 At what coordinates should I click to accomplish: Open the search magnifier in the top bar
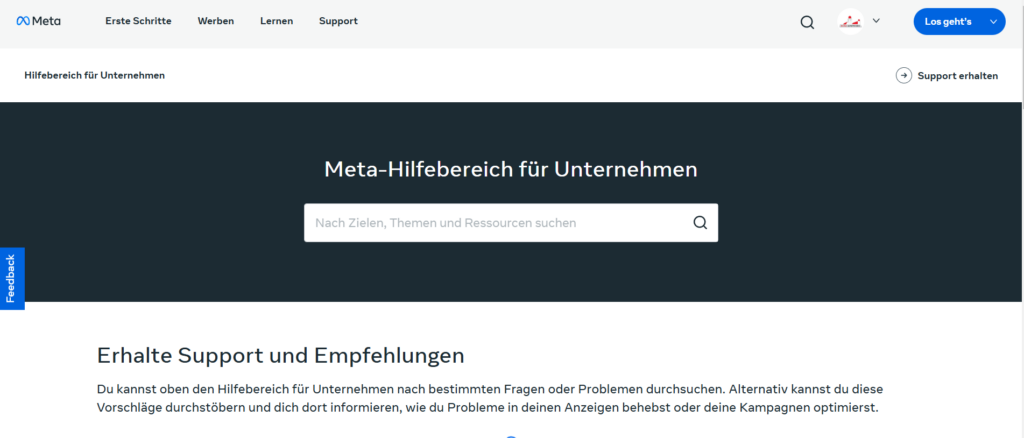807,22
